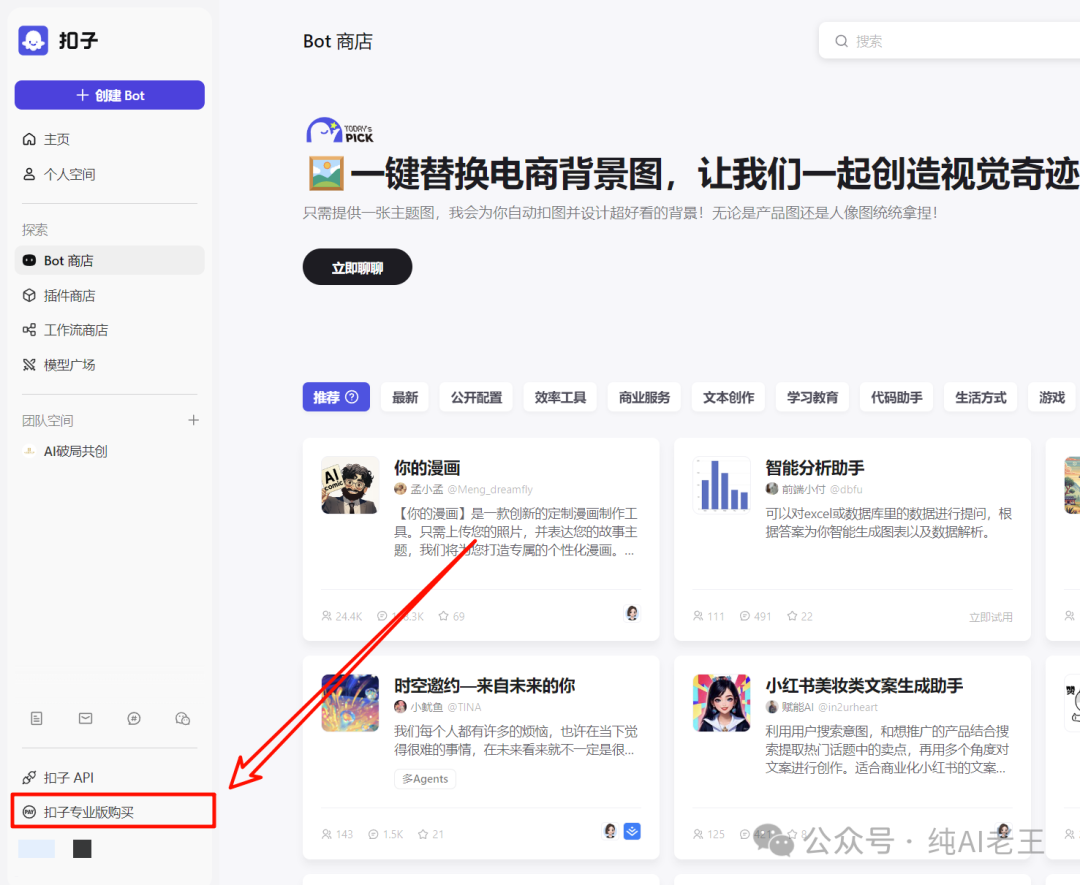The height and width of the screenshot is (885, 1080).
Task: Click the 你的漫画 card title
Action: click(x=427, y=468)
